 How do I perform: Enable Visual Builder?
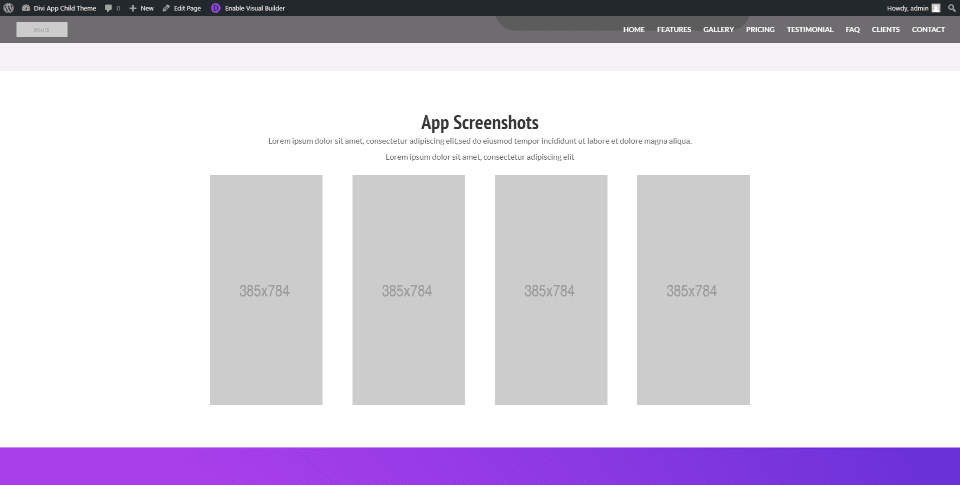click(x=248, y=8)
